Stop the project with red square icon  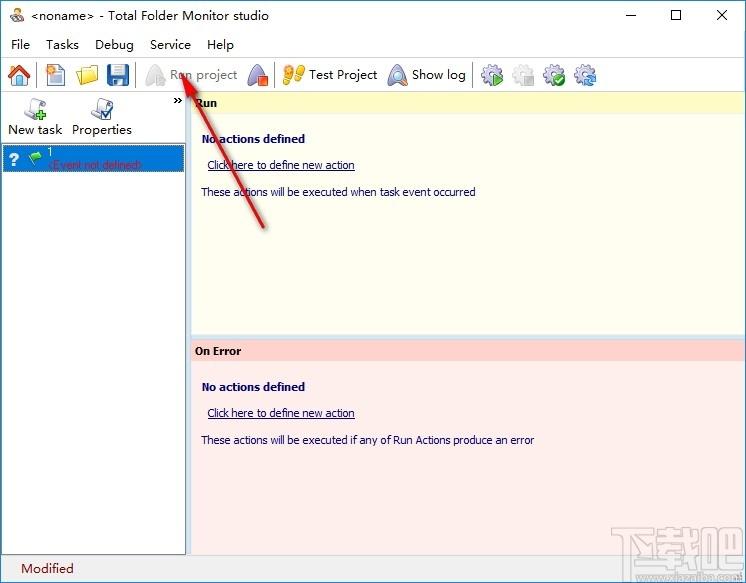pos(258,75)
